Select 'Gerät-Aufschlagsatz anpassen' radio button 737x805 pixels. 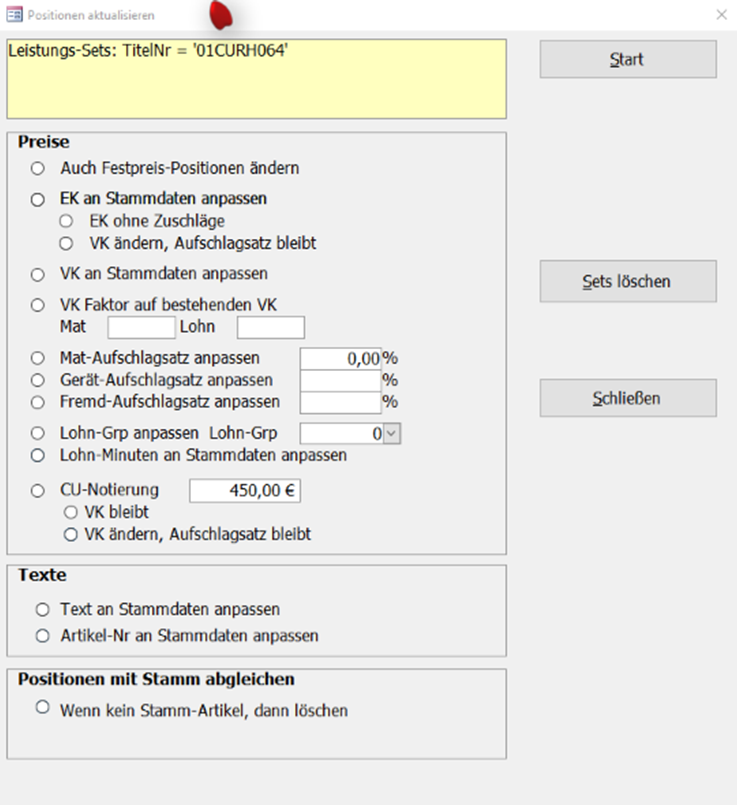coord(39,380)
